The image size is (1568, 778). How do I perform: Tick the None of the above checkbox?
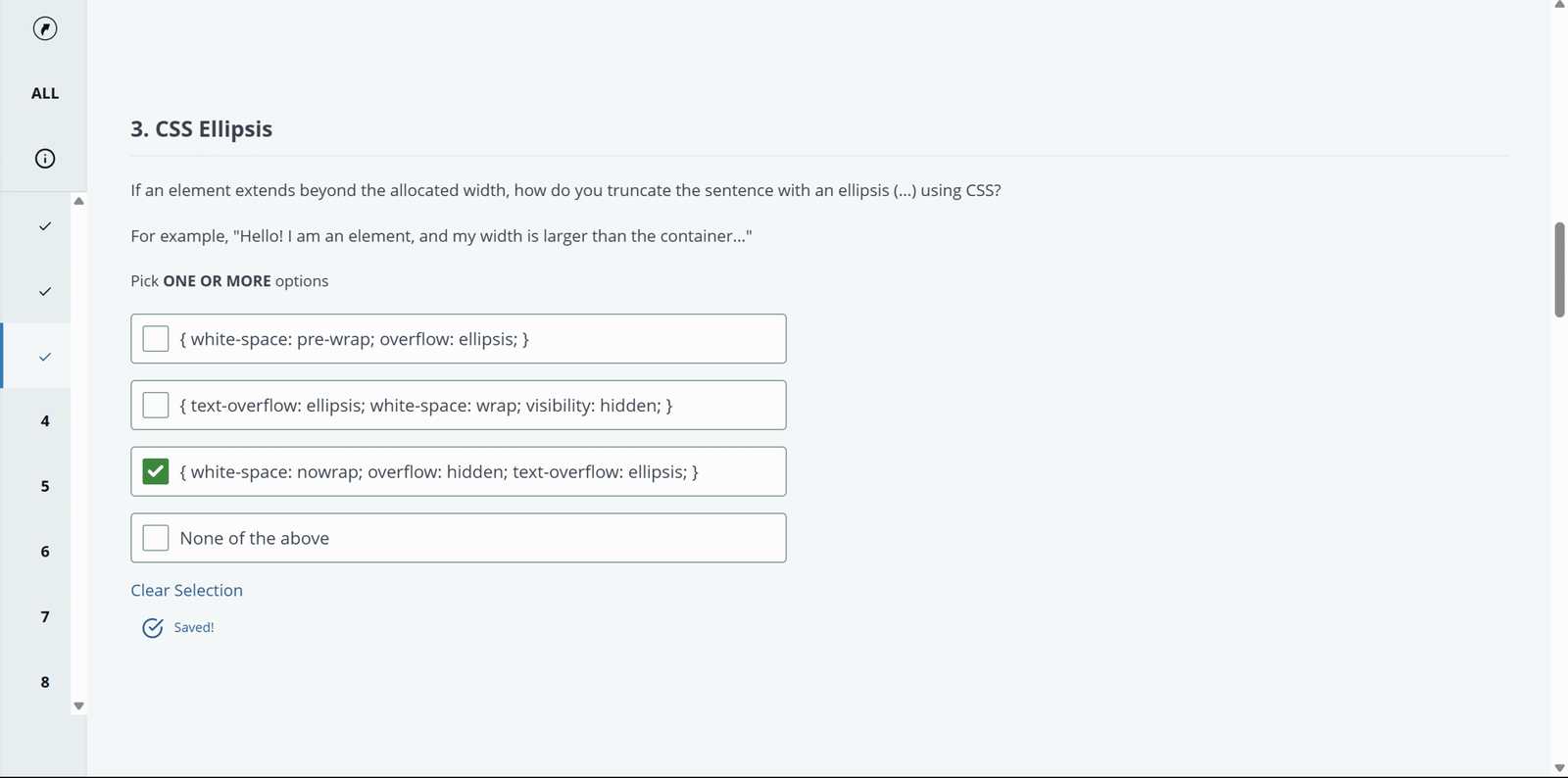coord(156,538)
